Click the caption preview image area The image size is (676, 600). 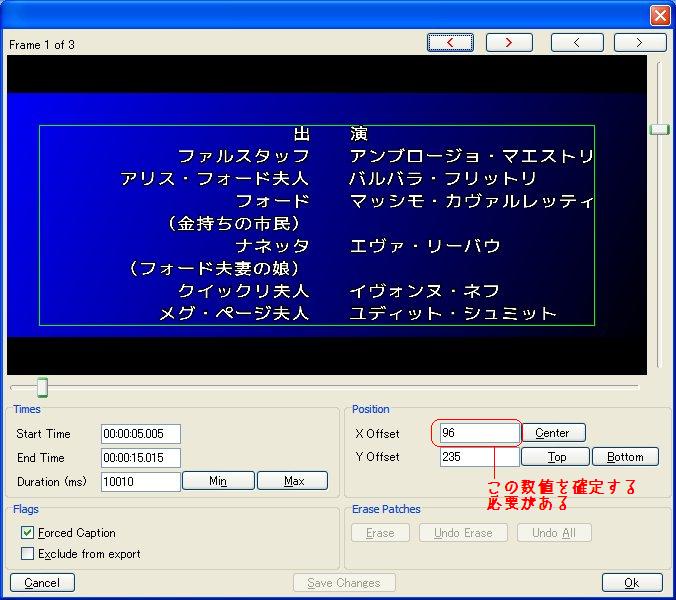pos(327,215)
